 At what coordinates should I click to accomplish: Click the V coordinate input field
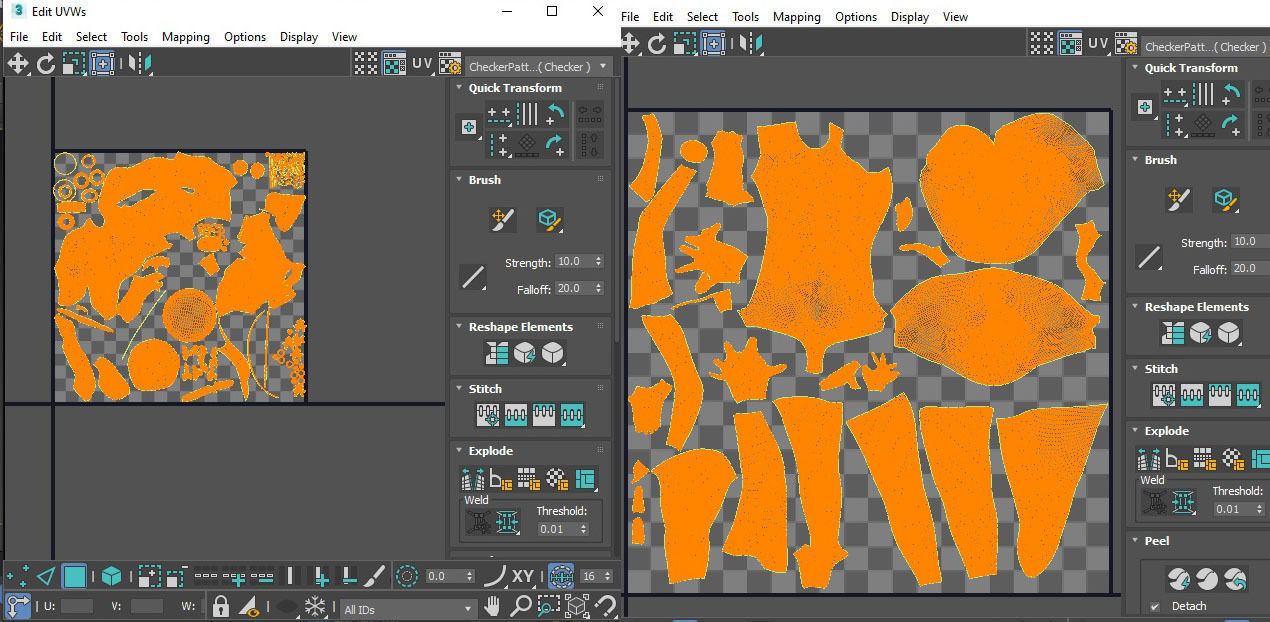(147, 606)
